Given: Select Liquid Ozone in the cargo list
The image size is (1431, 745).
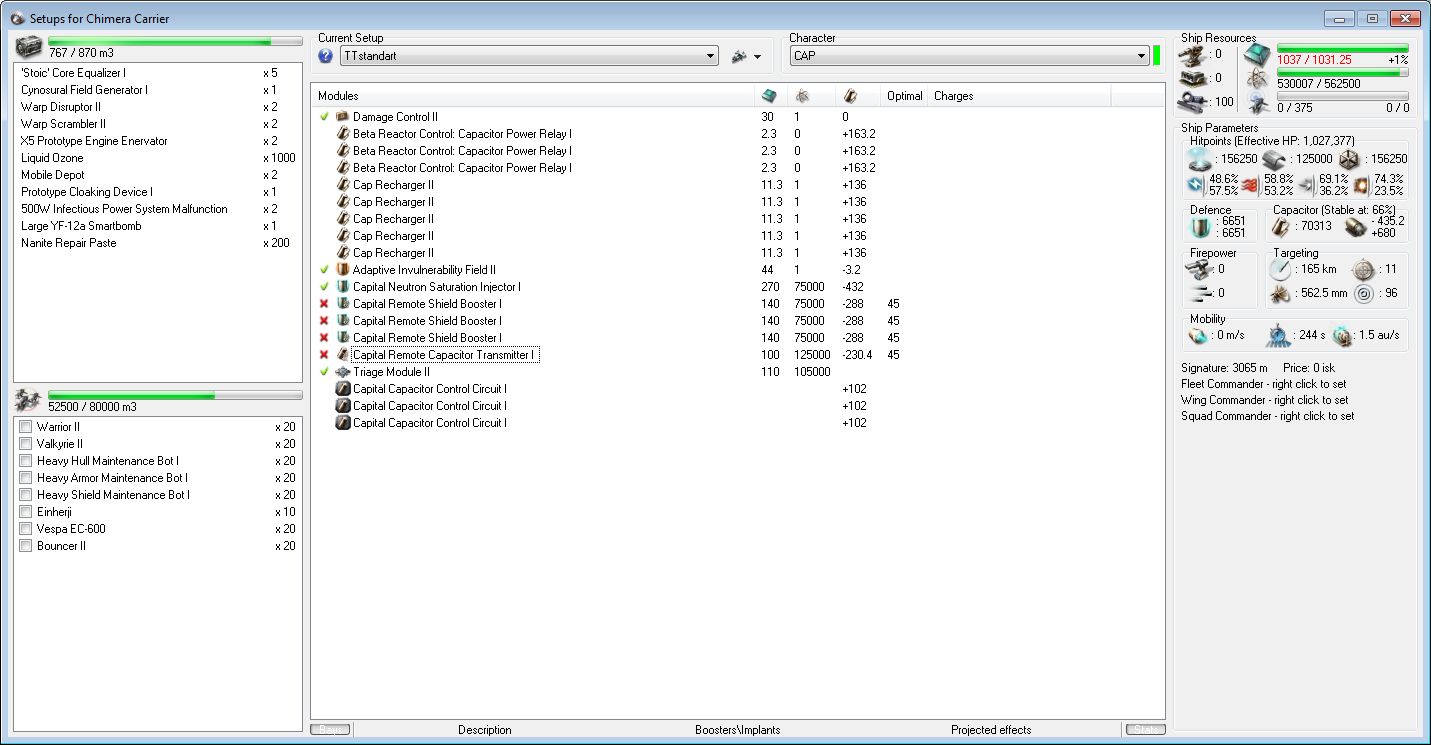Looking at the screenshot, I should pyautogui.click(x=158, y=158).
